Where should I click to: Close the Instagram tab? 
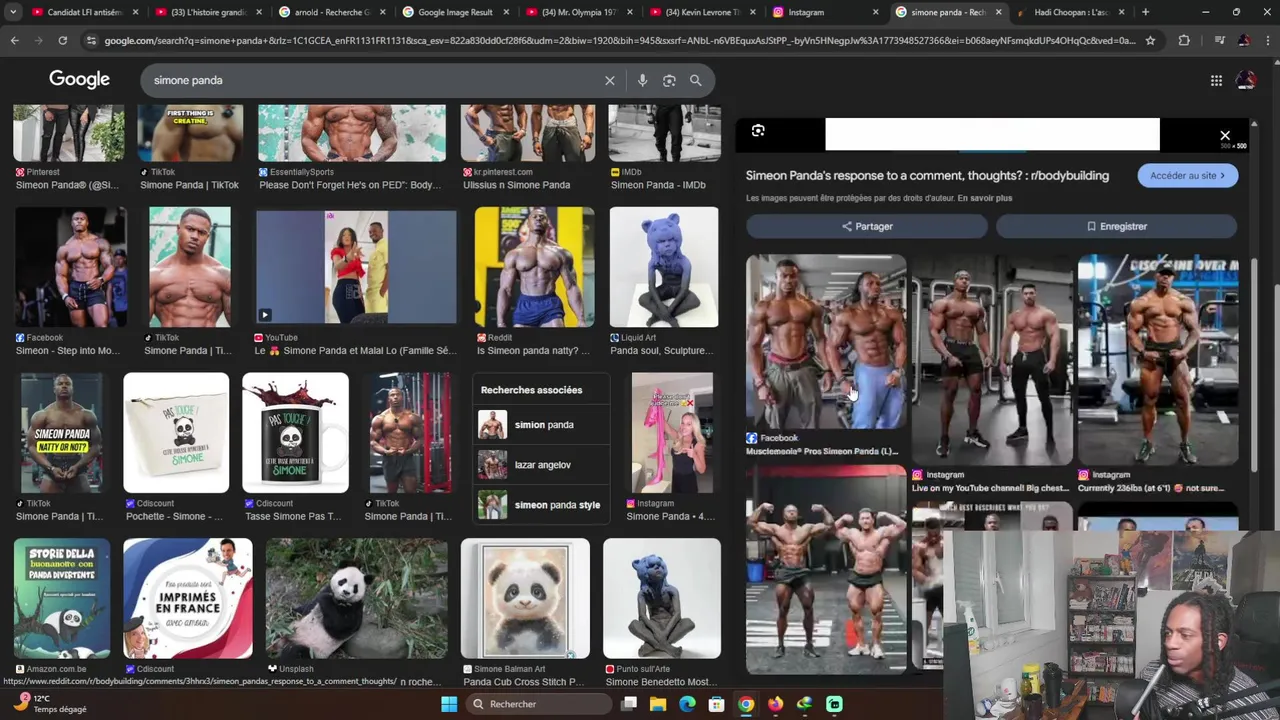876,12
